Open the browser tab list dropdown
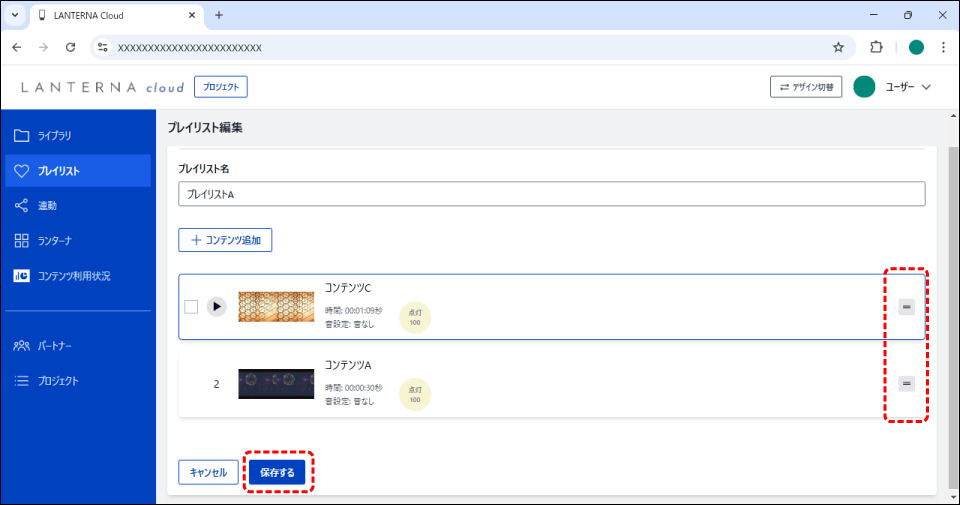 coord(15,15)
